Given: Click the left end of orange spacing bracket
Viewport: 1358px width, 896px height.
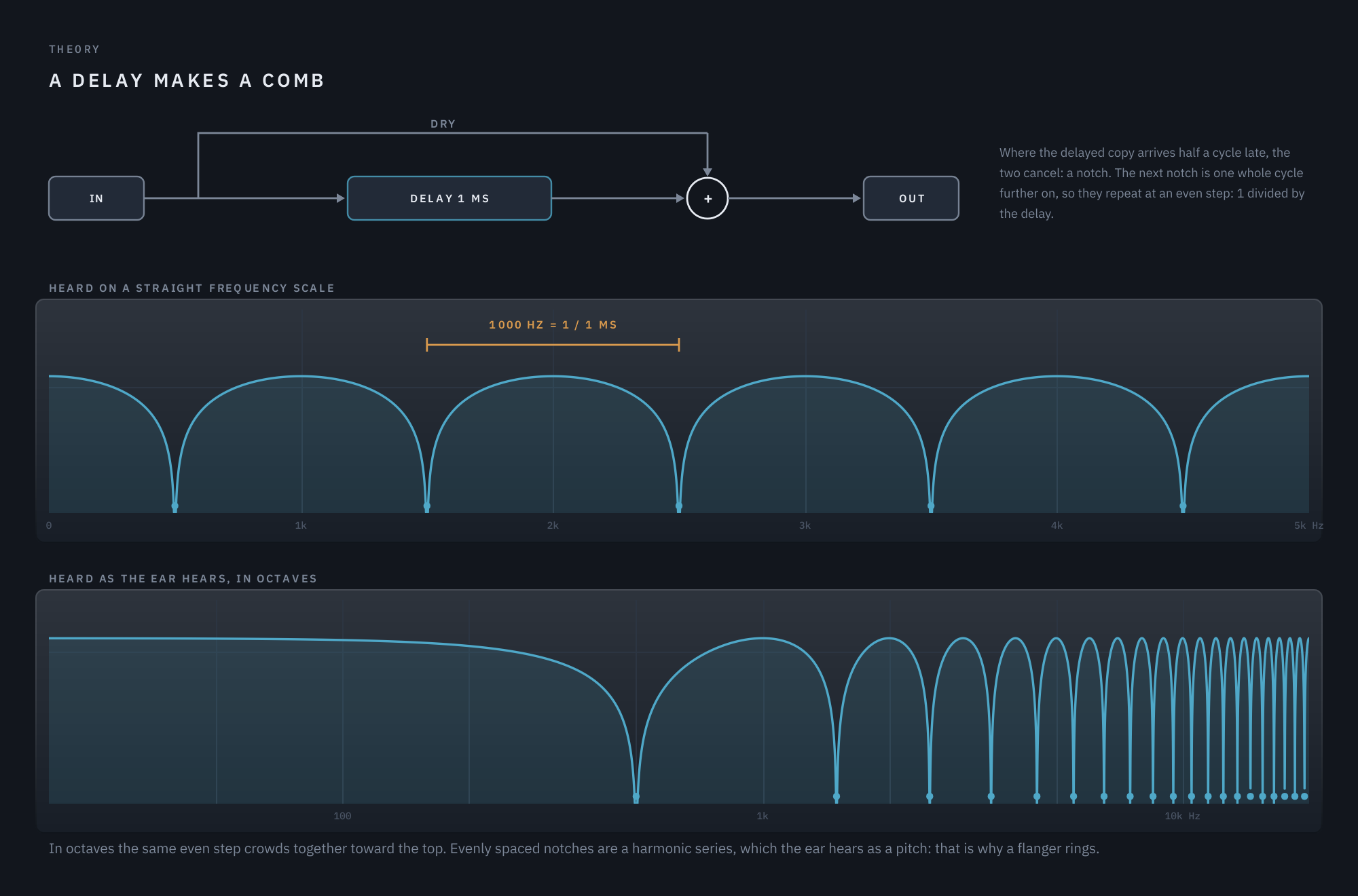Looking at the screenshot, I should pyautogui.click(x=427, y=345).
